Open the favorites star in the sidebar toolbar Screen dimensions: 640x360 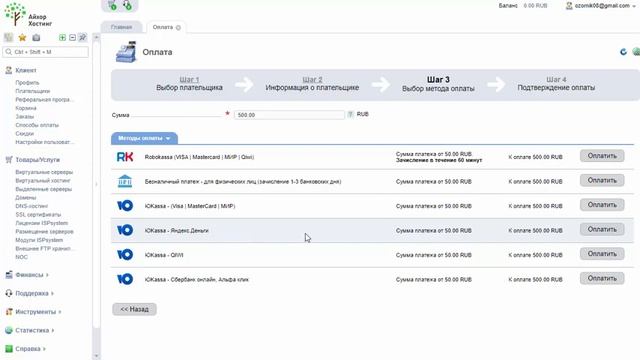(22, 38)
